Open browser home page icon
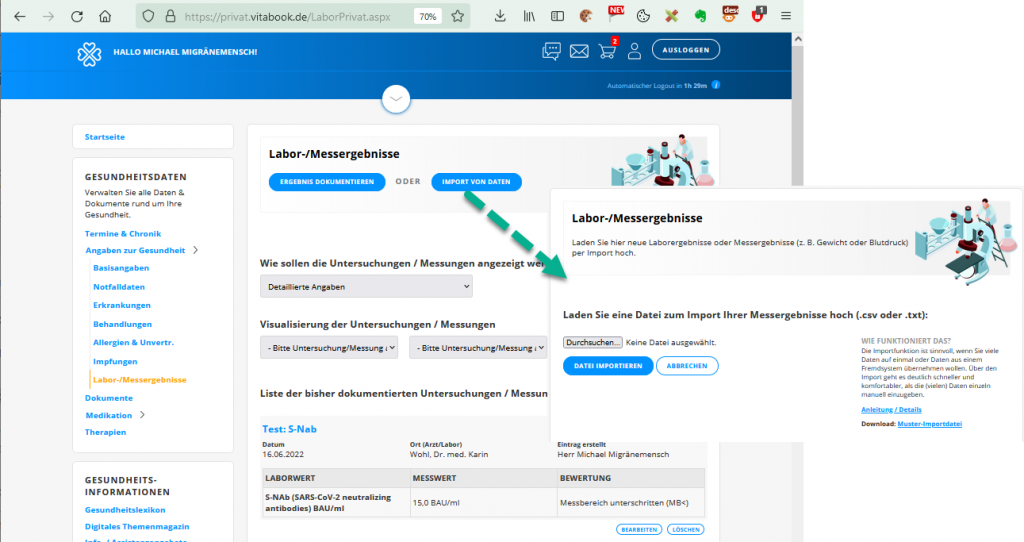 pos(105,16)
